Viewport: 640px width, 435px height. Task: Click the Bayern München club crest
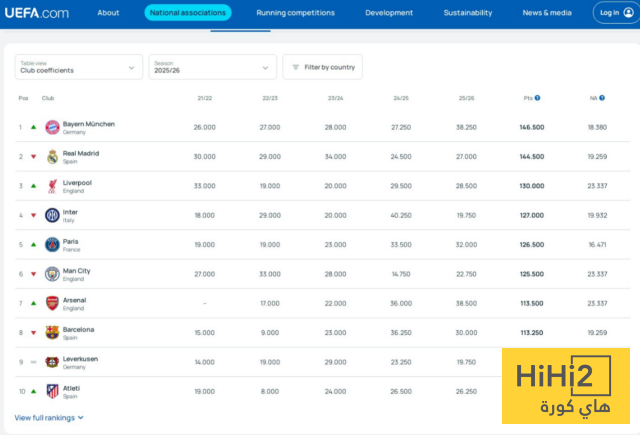coord(52,127)
